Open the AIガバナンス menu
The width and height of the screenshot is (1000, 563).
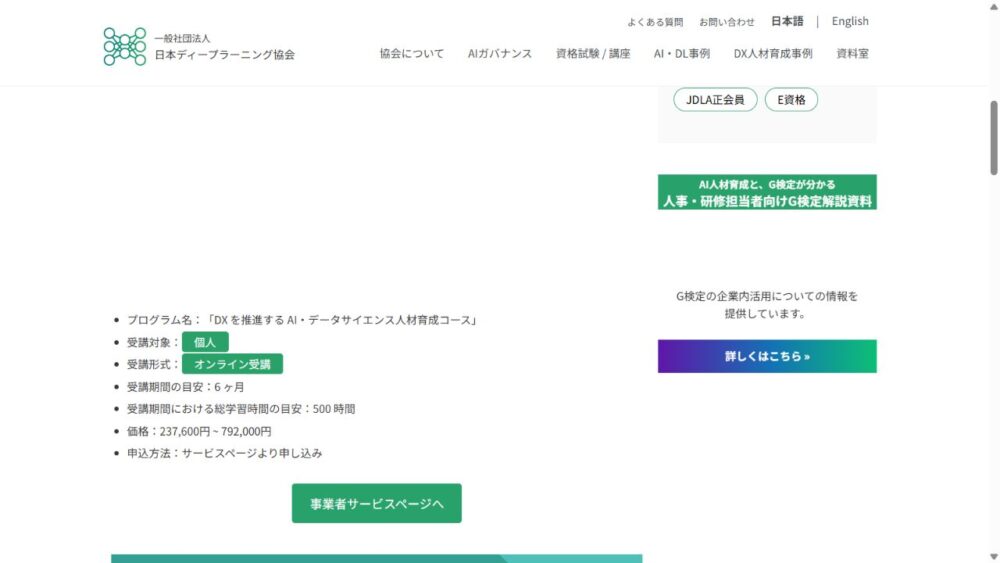[x=499, y=54]
